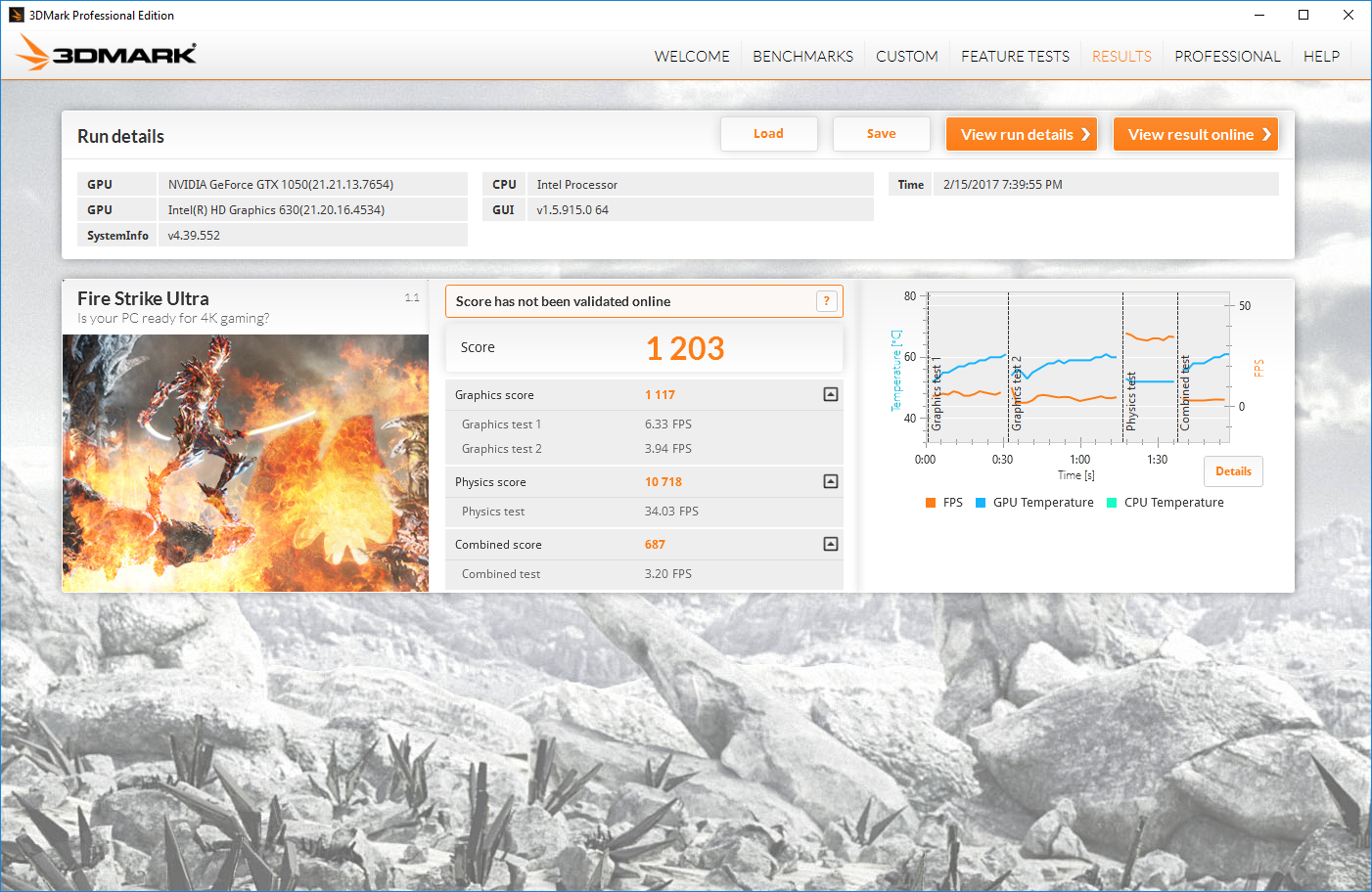Click the FPS legend label
The image size is (1372, 892).
(x=953, y=503)
